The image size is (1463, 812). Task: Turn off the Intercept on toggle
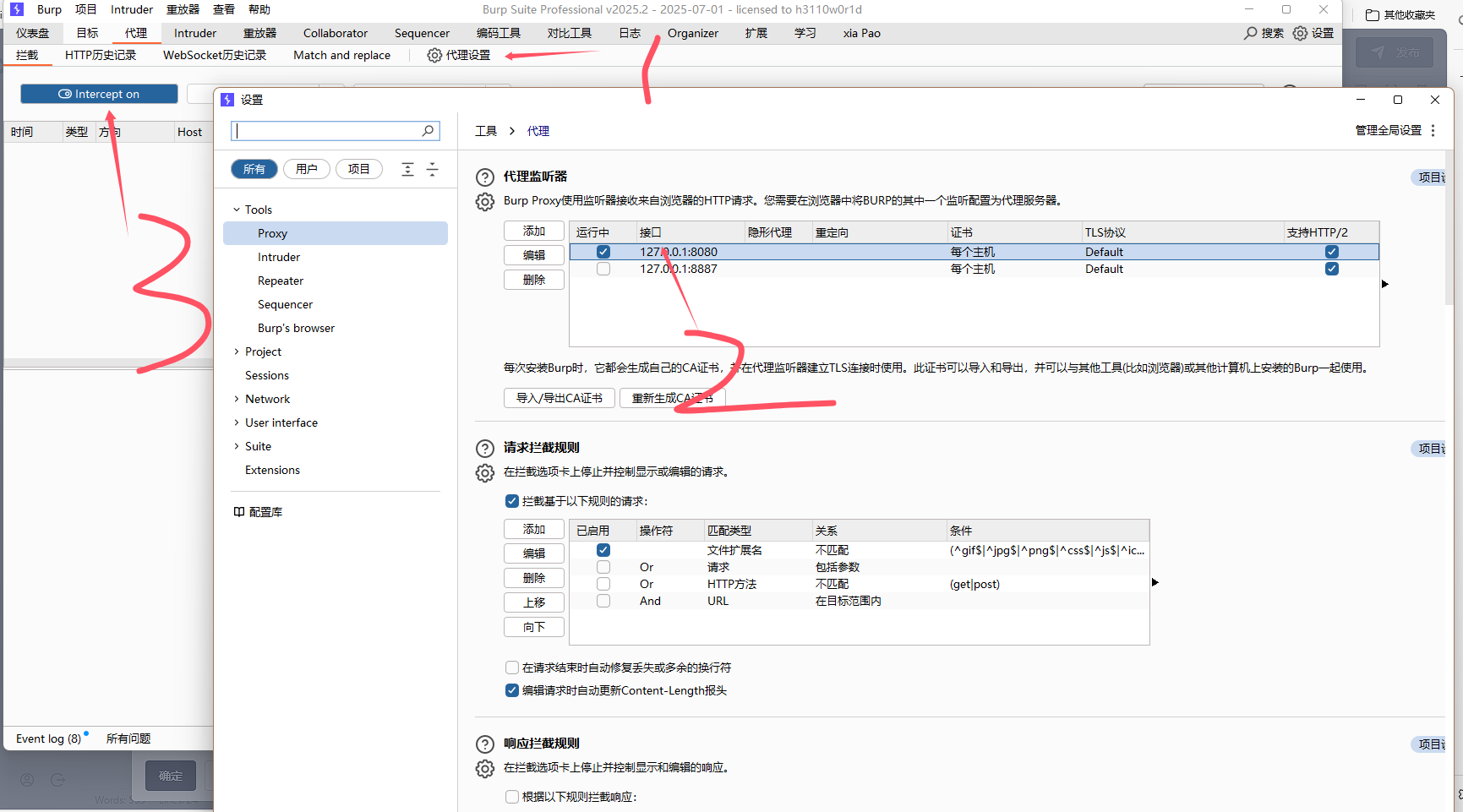coord(99,94)
